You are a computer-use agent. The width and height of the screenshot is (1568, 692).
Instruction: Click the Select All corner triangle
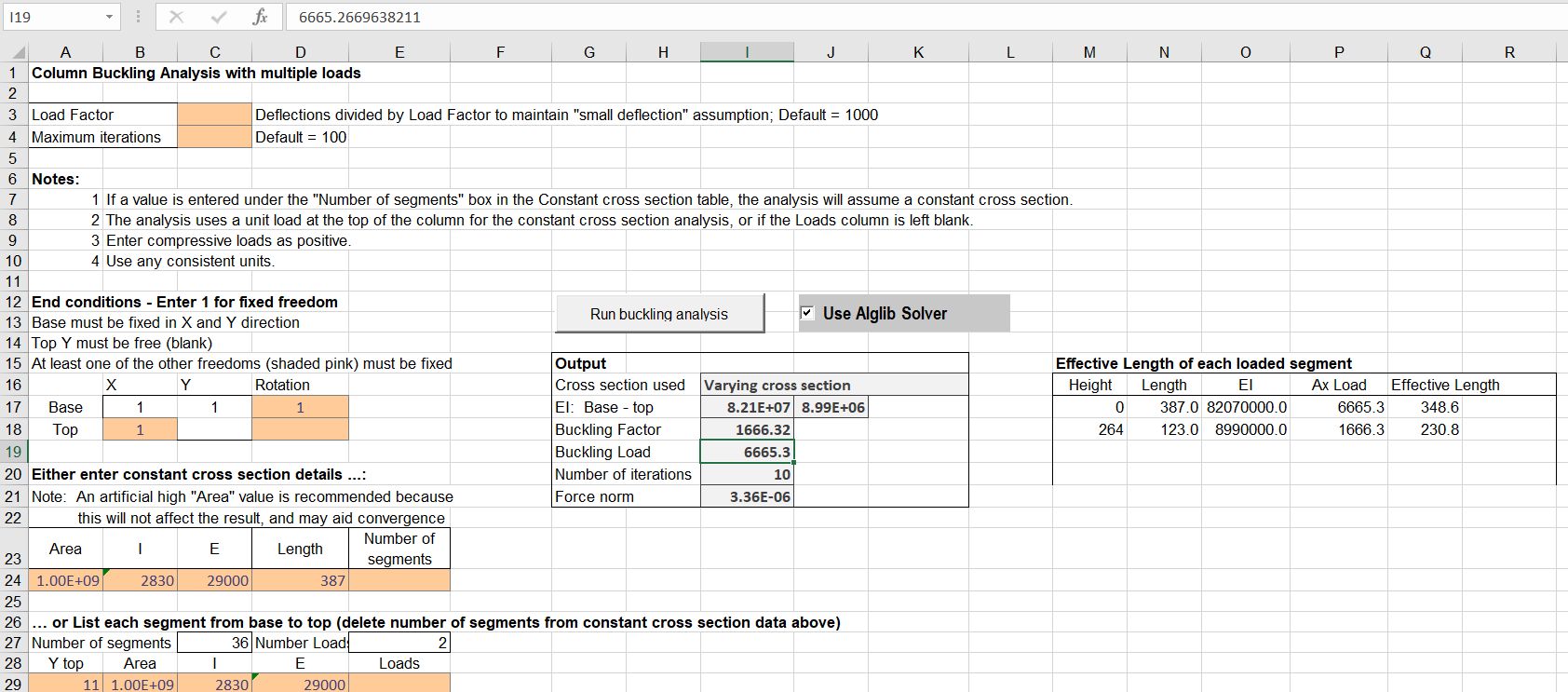14,52
